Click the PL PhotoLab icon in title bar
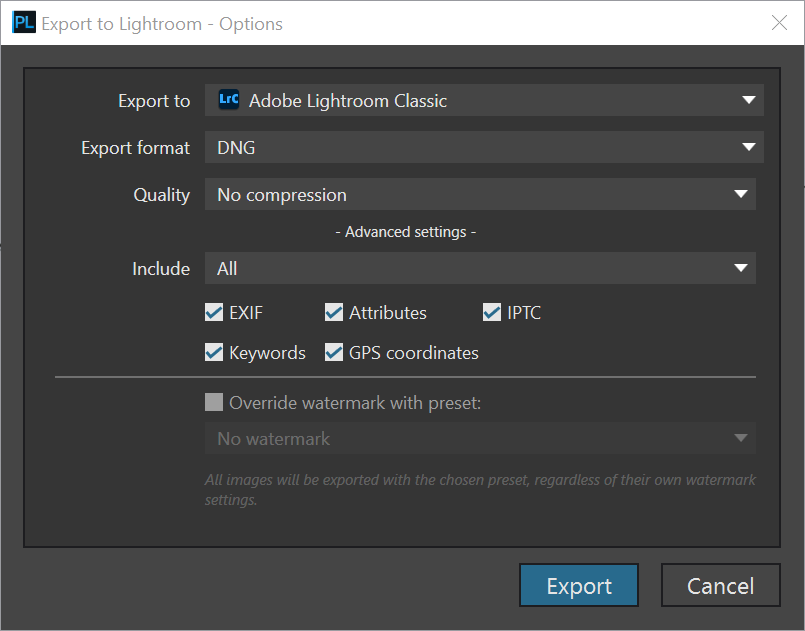The image size is (805, 631). pyautogui.click(x=23, y=23)
